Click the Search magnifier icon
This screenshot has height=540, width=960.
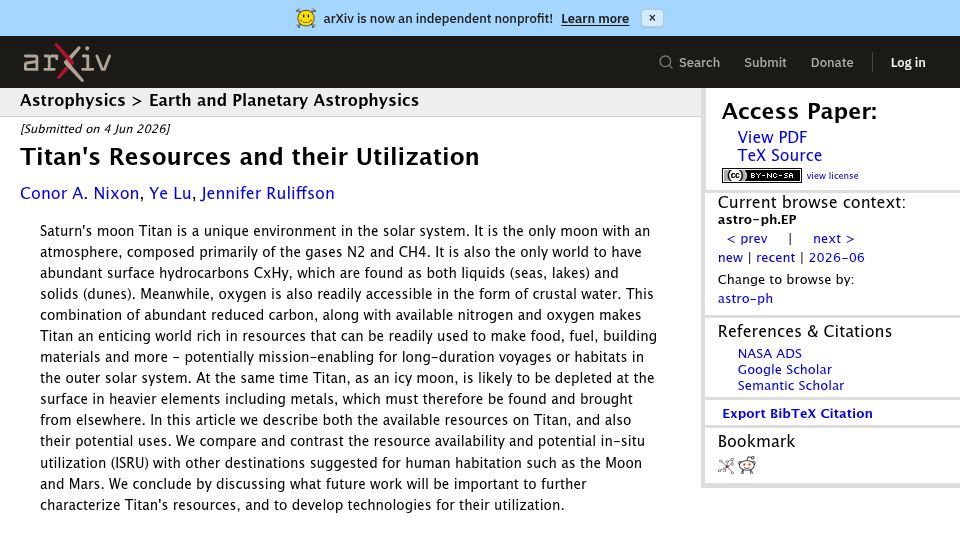coord(666,62)
